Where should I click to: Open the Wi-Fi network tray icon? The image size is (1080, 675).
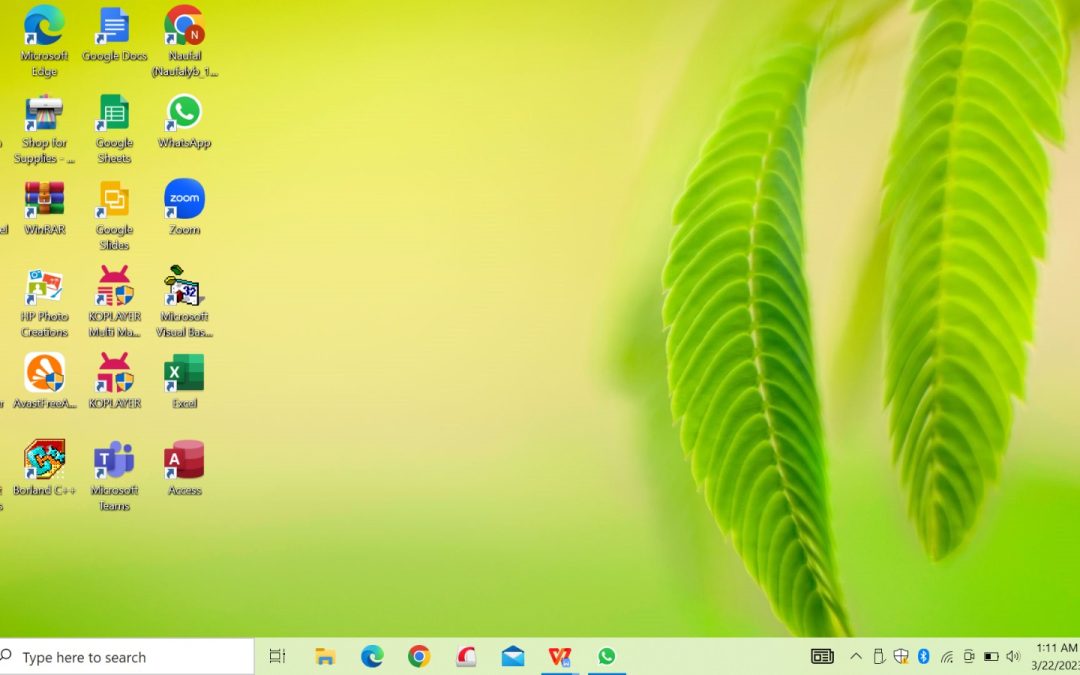pos(946,657)
